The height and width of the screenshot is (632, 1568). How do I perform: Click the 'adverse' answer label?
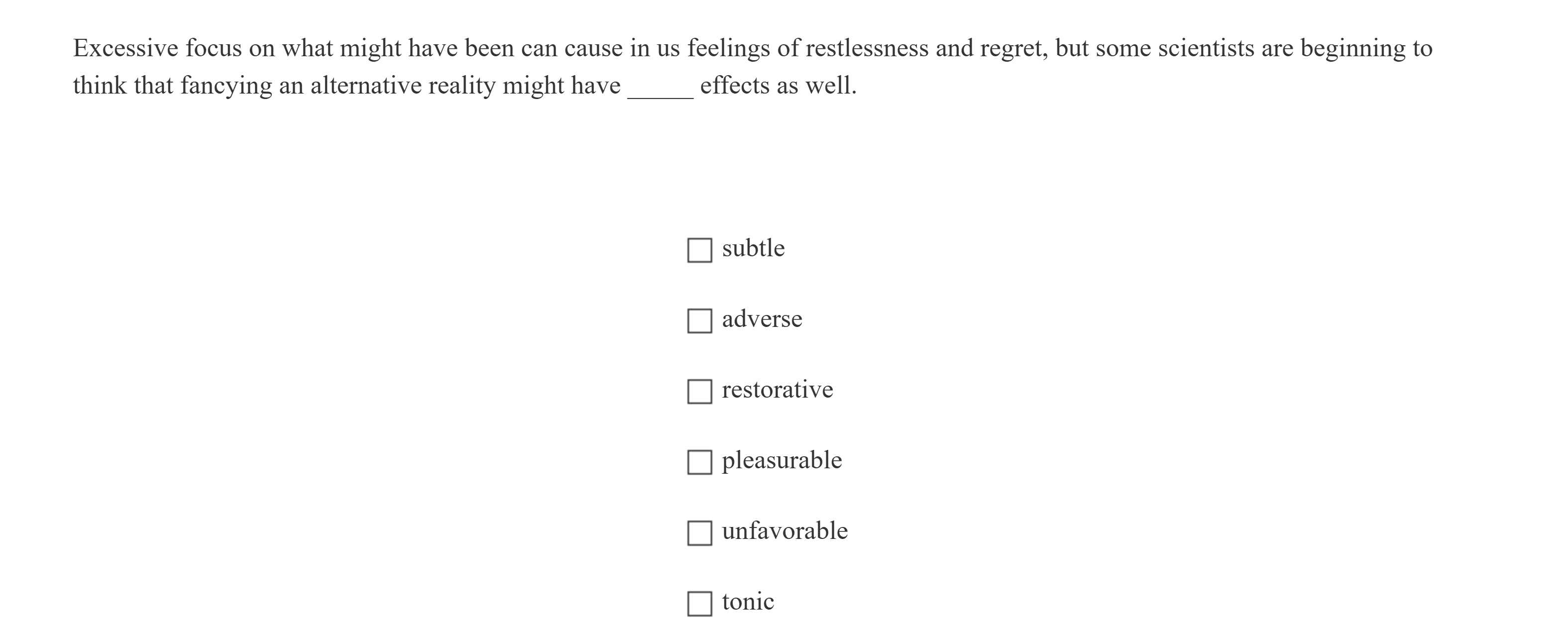(x=762, y=319)
